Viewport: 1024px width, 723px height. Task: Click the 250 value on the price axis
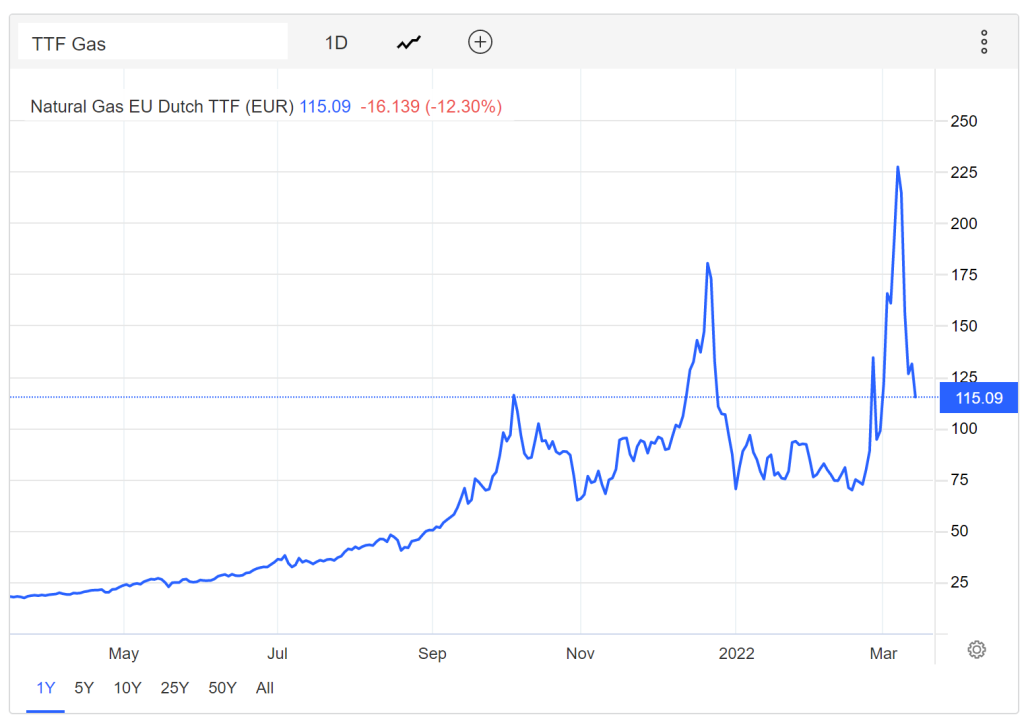[964, 121]
